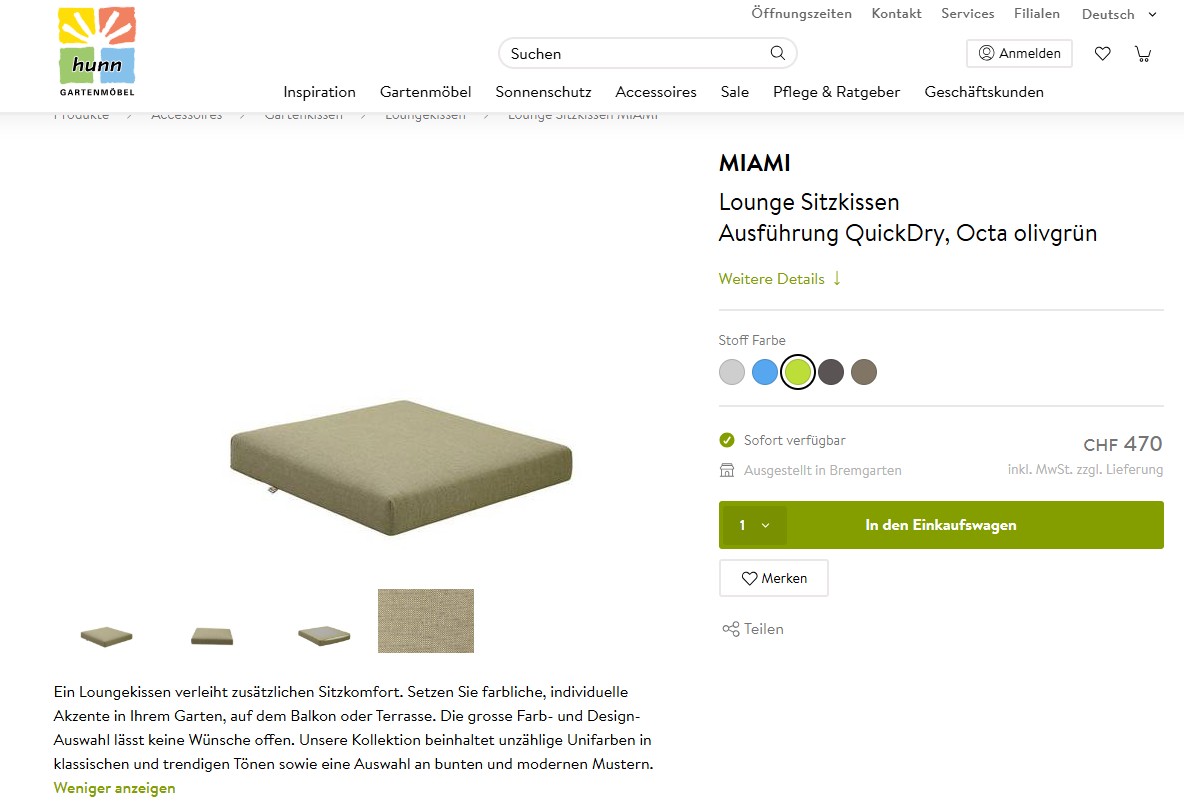The height and width of the screenshot is (802, 1184).
Task: Open the wishlist heart icon in header
Action: (1102, 53)
